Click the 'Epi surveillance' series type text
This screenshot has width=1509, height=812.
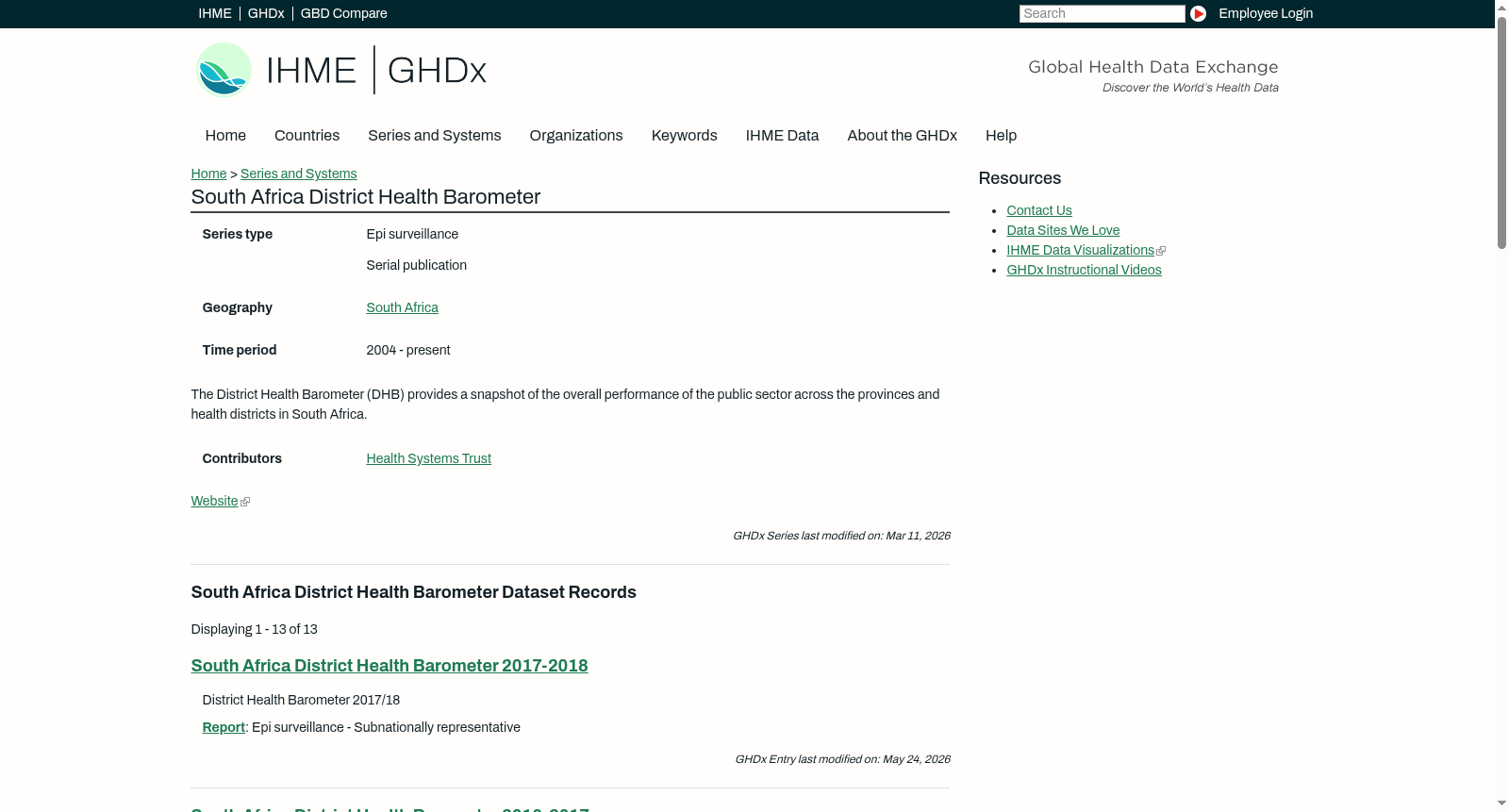click(412, 234)
